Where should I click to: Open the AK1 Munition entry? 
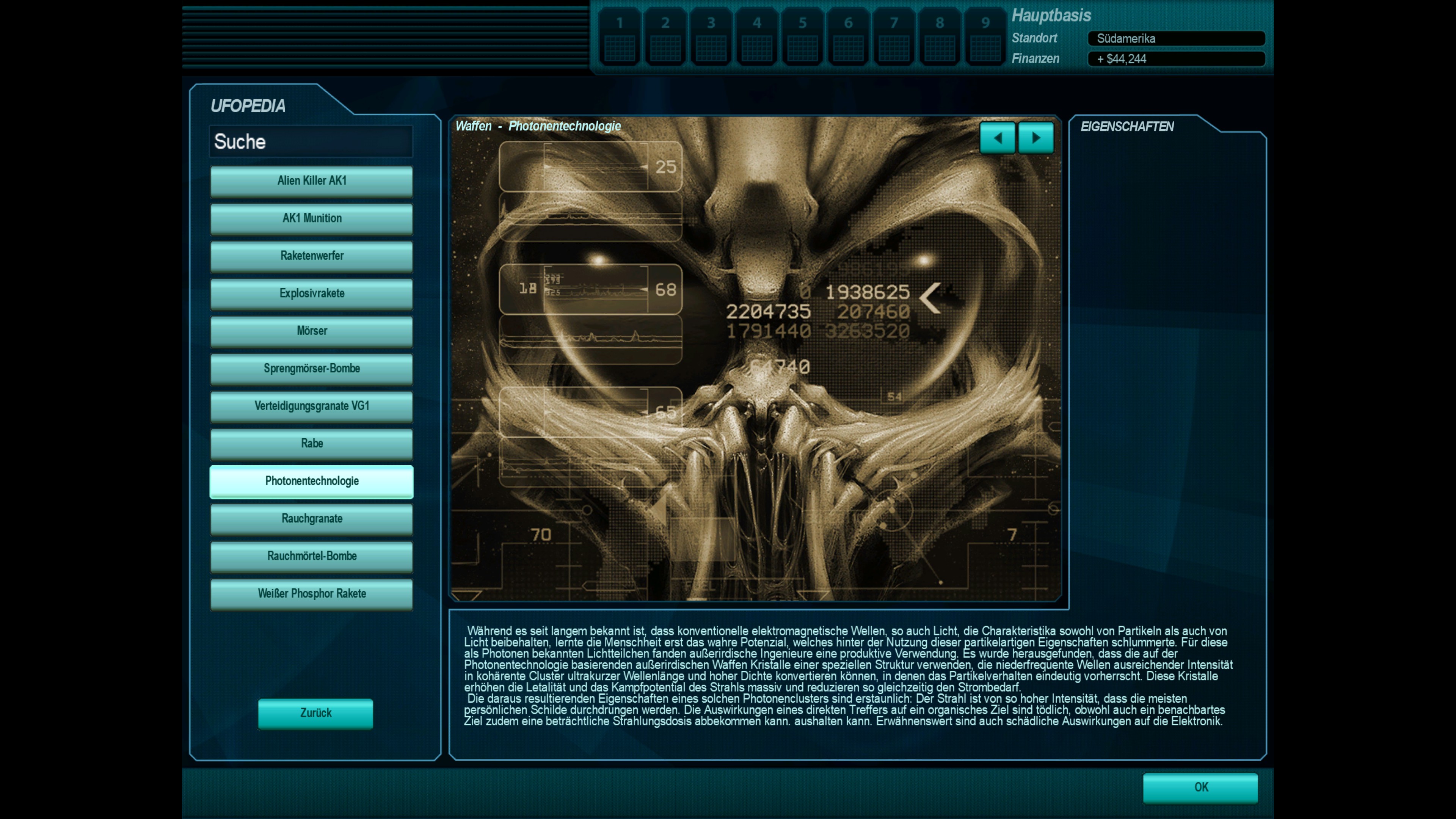(311, 218)
